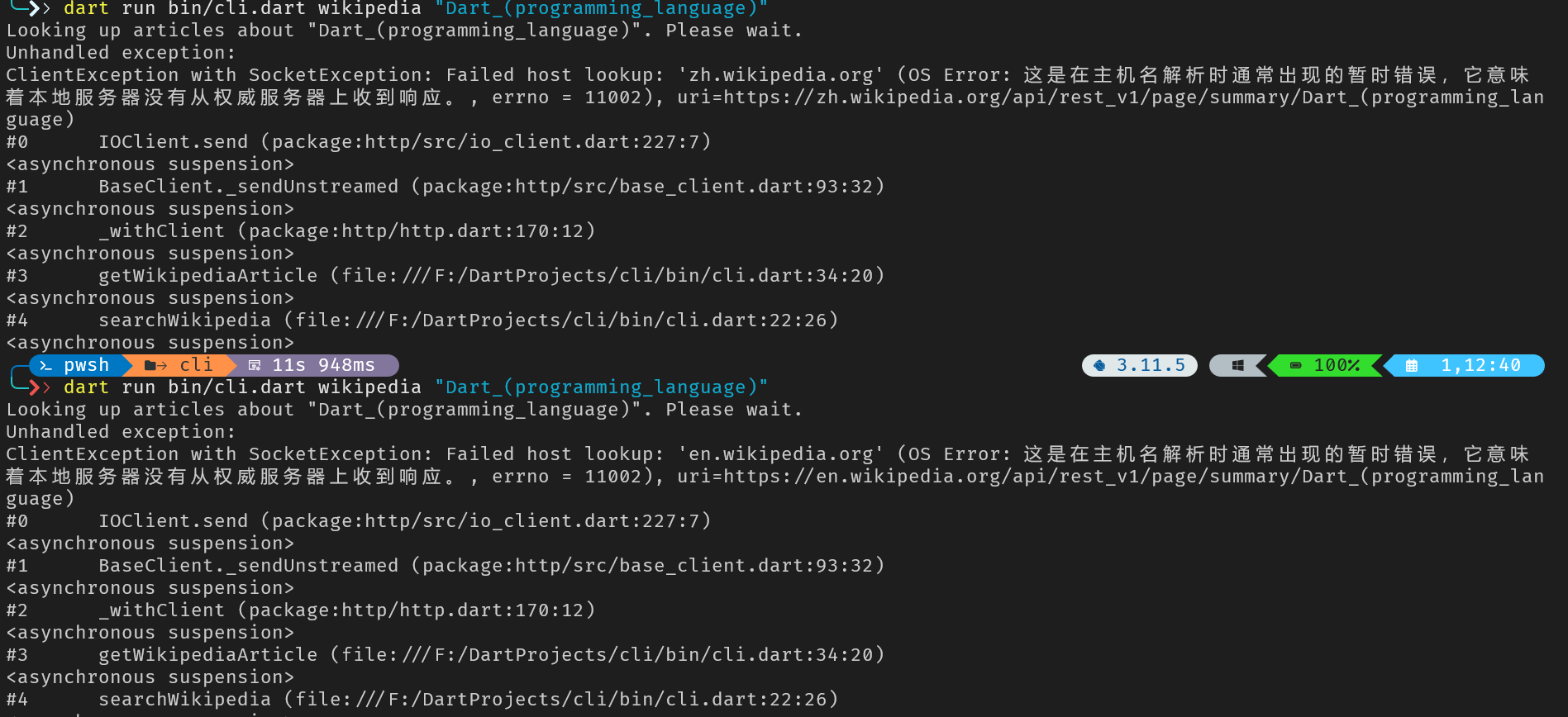The height and width of the screenshot is (717, 1568).
Task: Click the calendar icon beside 1,12:40
Action: [x=1412, y=365]
